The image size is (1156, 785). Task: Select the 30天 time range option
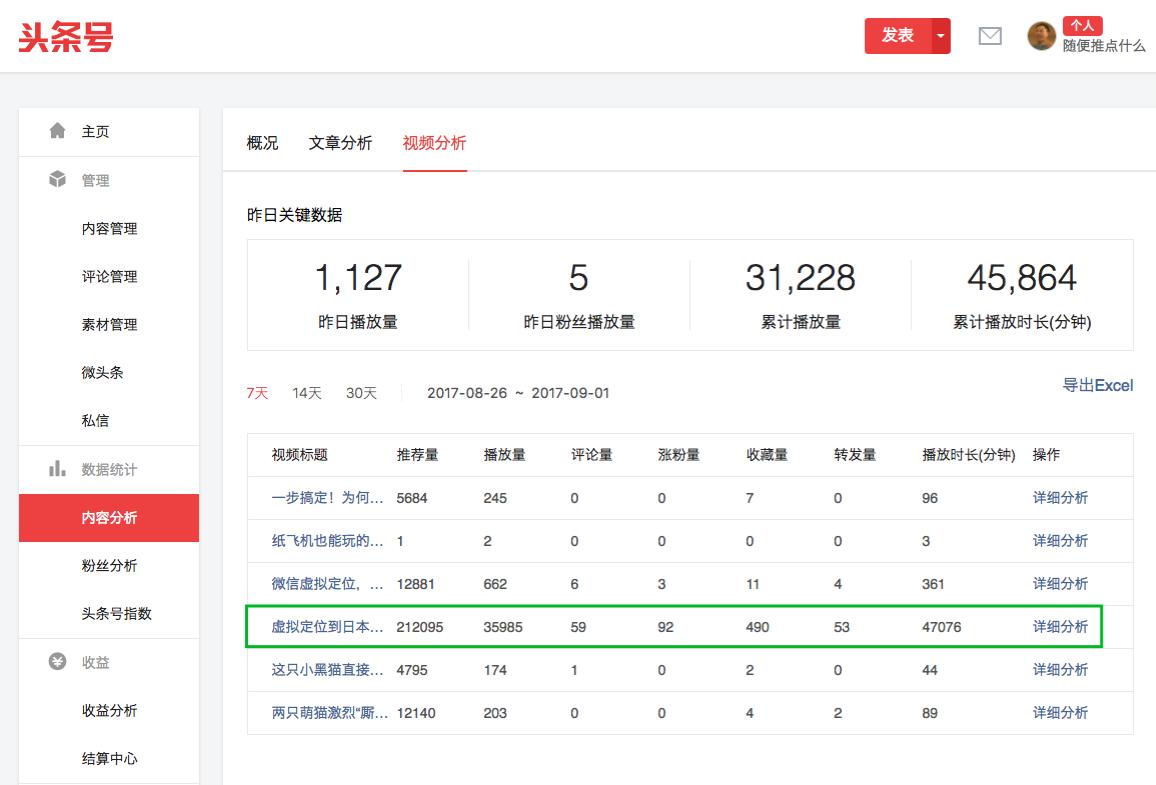[361, 394]
